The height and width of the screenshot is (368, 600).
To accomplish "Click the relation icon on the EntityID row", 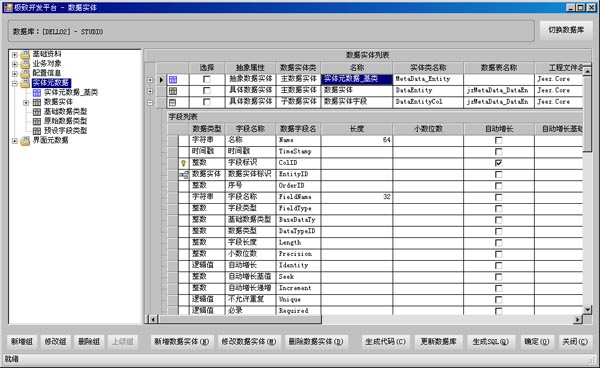I will [x=184, y=174].
